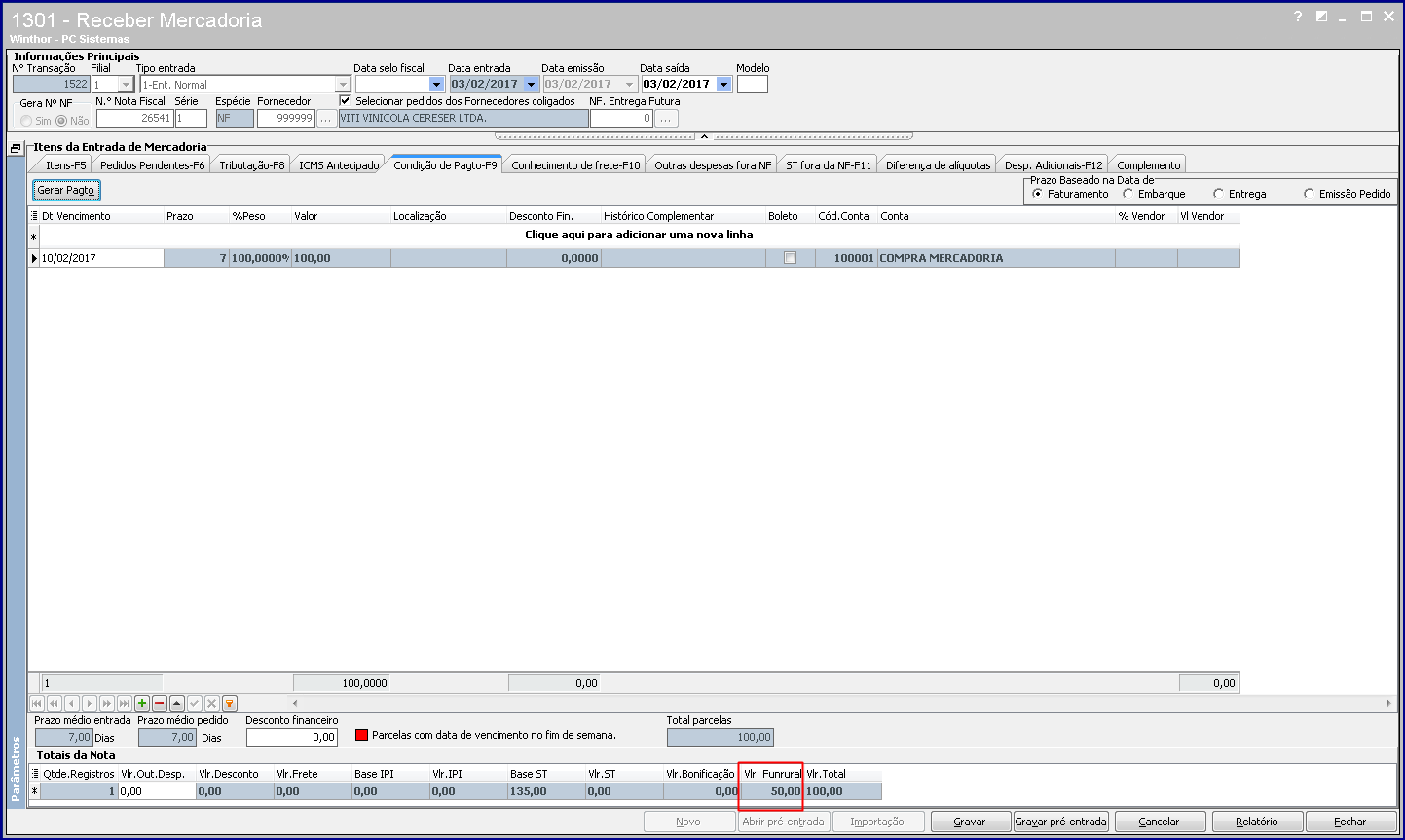Viewport: 1405px width, 840px height.
Task: Open Data selo fiscal date picker
Action: click(x=436, y=85)
